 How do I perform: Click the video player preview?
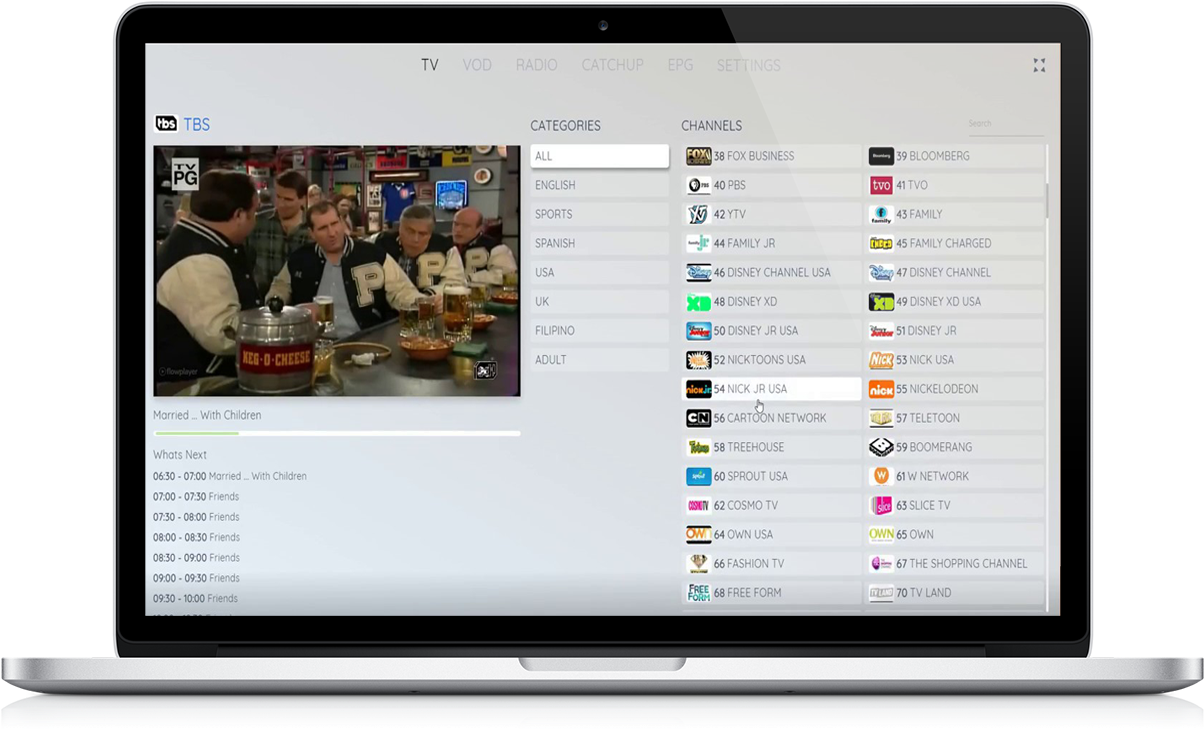pyautogui.click(x=337, y=271)
